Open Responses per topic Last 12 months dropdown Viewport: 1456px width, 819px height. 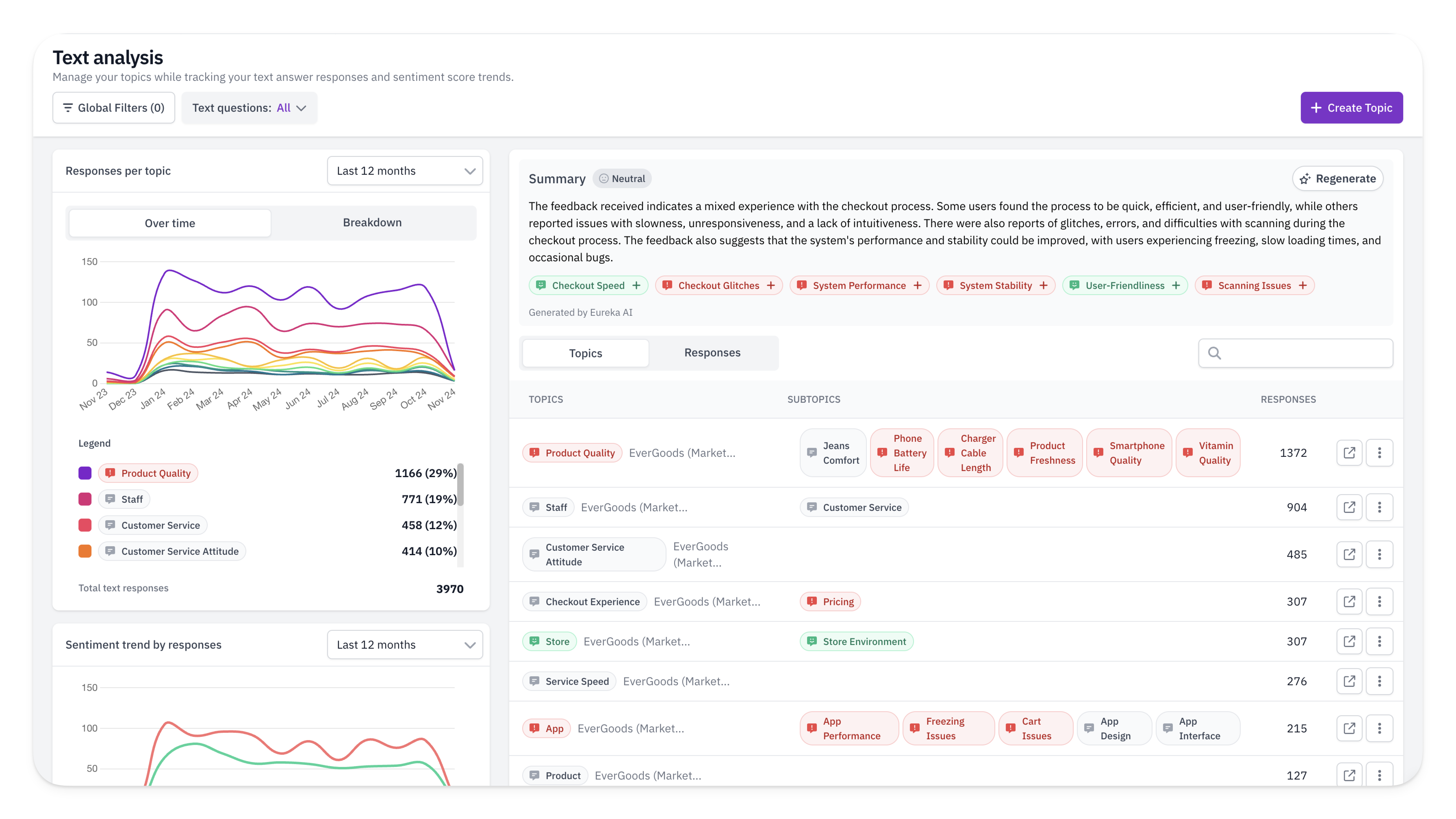405,171
